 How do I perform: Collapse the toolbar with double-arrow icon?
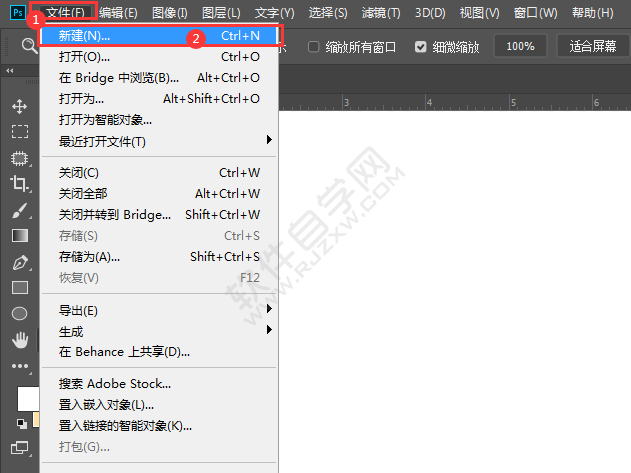coord(10,71)
